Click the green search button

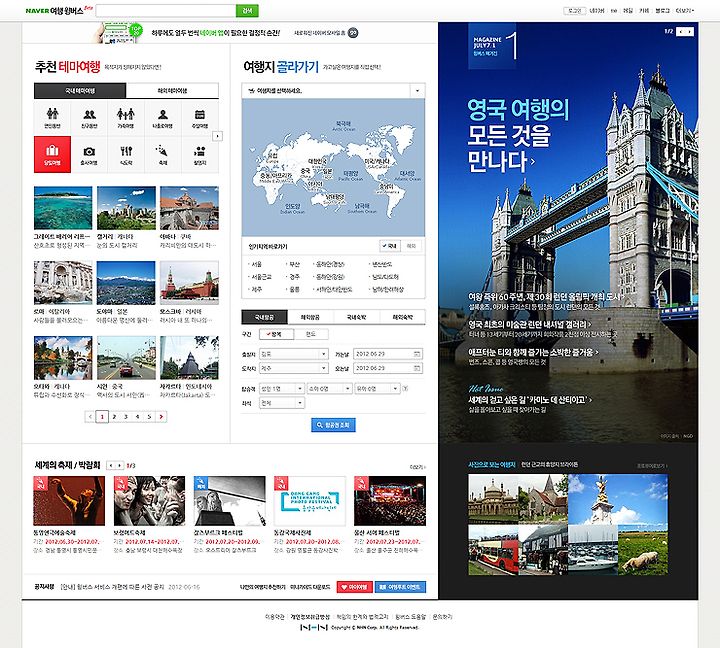[x=247, y=11]
